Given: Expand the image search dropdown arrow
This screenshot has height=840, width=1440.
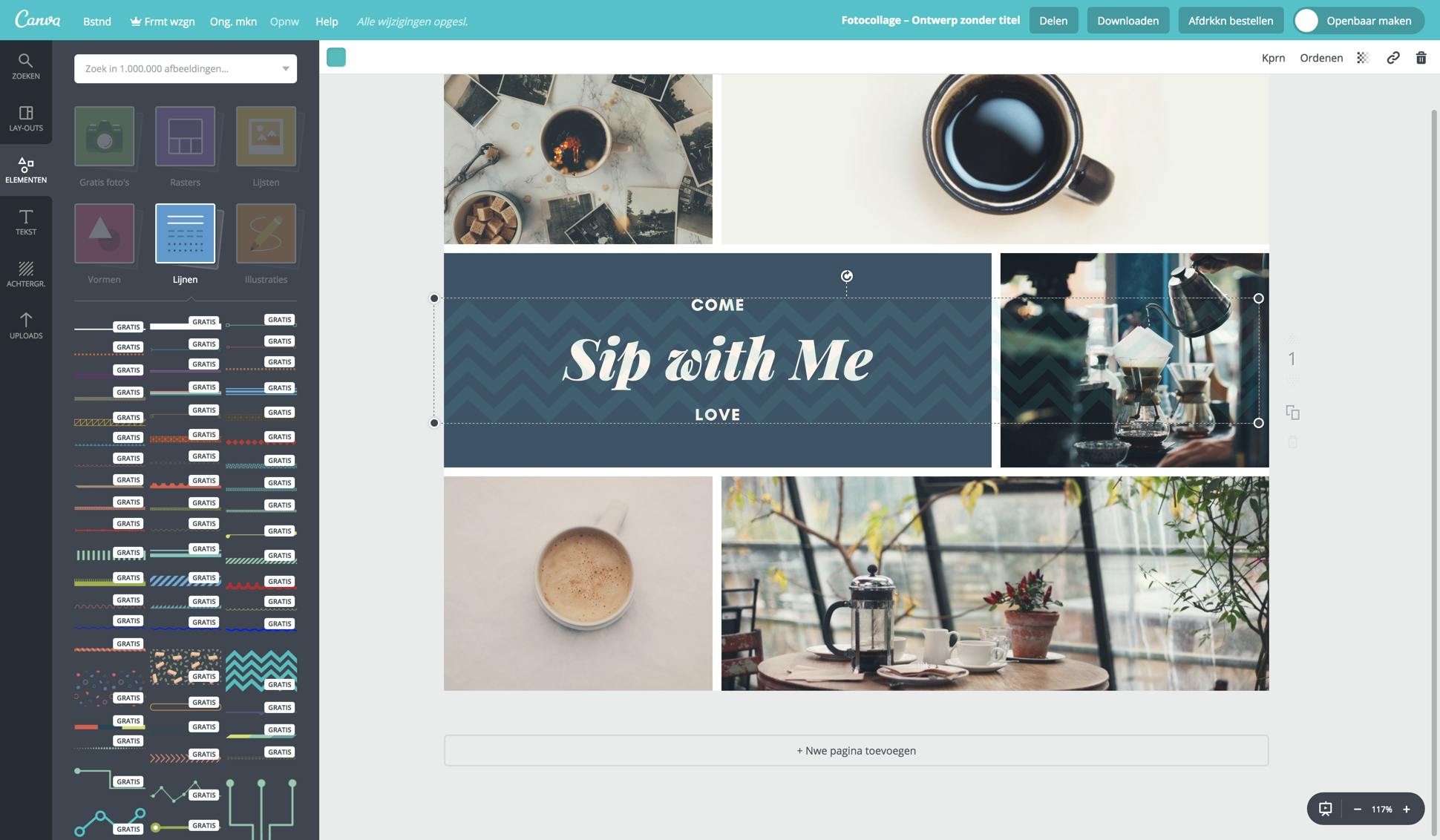Looking at the screenshot, I should (x=285, y=68).
